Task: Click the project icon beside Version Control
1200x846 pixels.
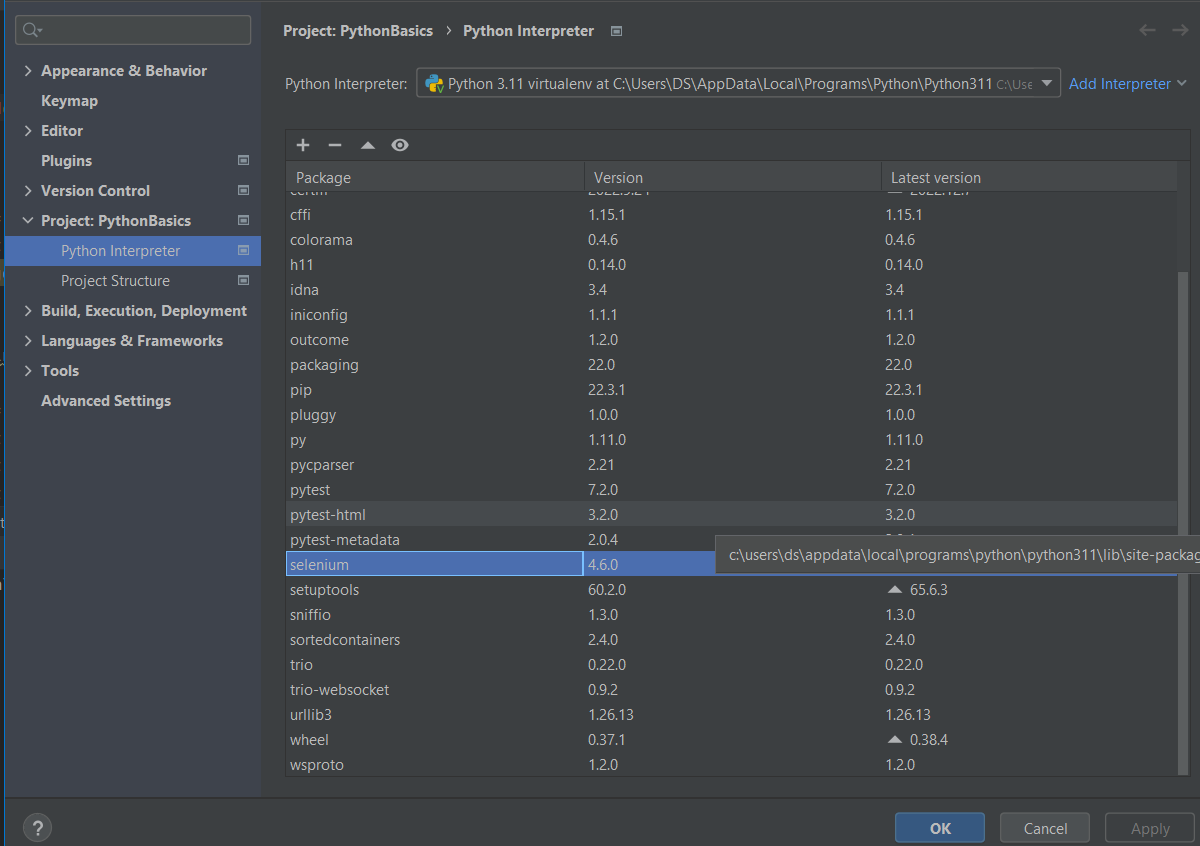Action: tap(243, 190)
